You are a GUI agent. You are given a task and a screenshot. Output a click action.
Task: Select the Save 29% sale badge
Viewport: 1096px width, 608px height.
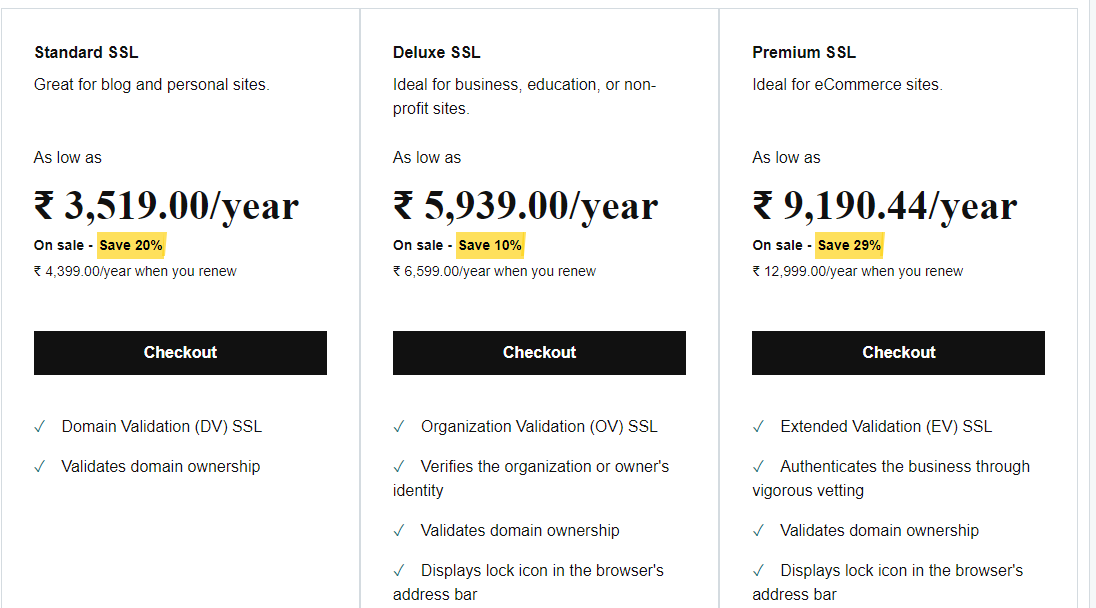849,245
